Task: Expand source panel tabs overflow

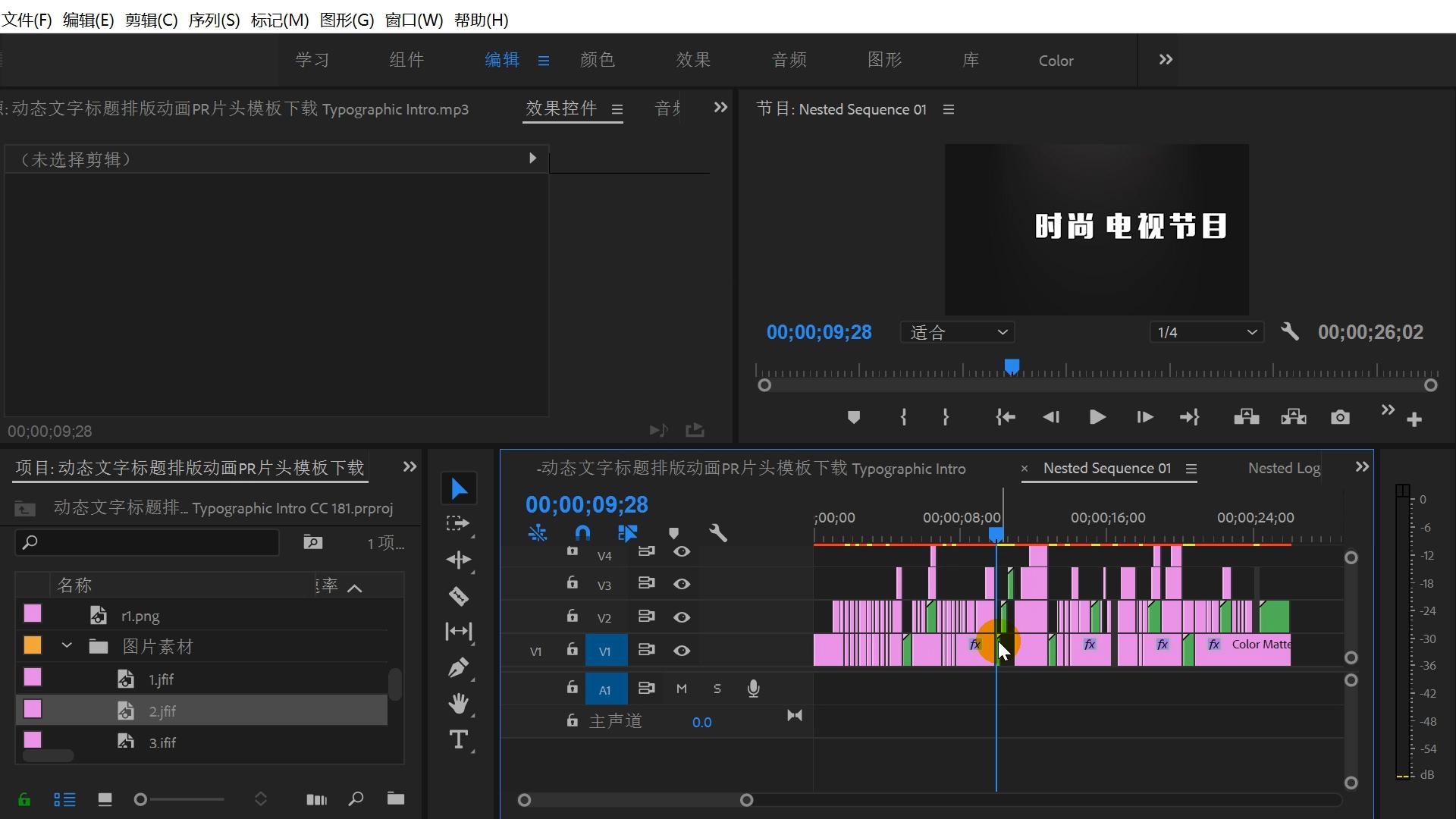Action: 720,108
